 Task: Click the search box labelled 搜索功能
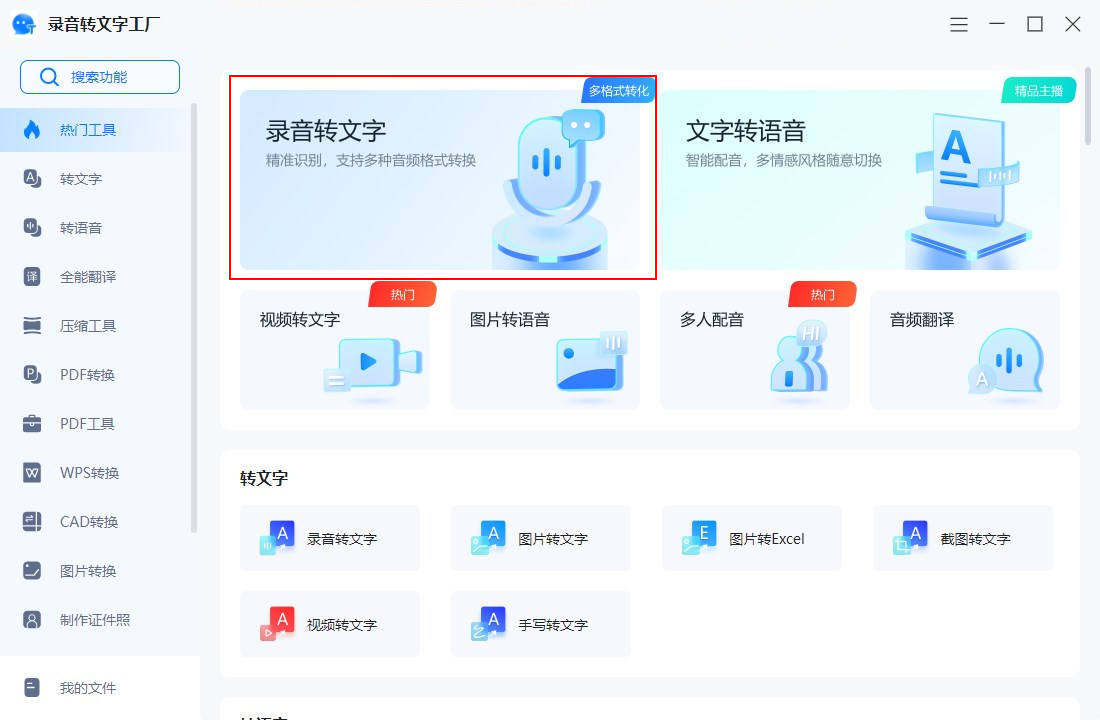[100, 76]
